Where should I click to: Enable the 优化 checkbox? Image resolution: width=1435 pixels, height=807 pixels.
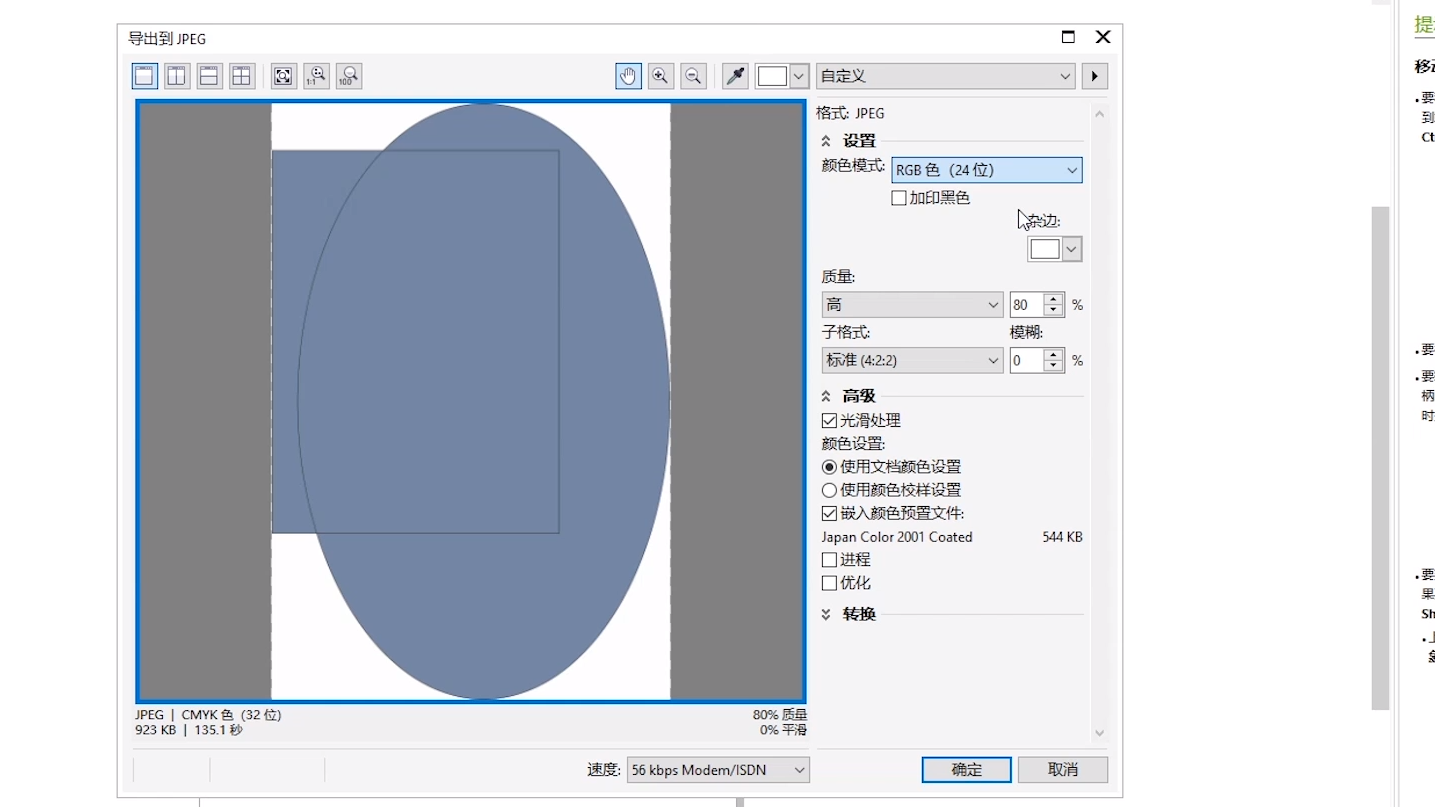tap(829, 583)
